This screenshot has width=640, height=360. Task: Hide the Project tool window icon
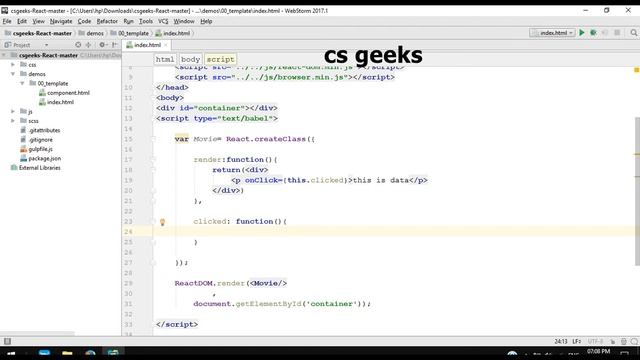click(x=115, y=45)
